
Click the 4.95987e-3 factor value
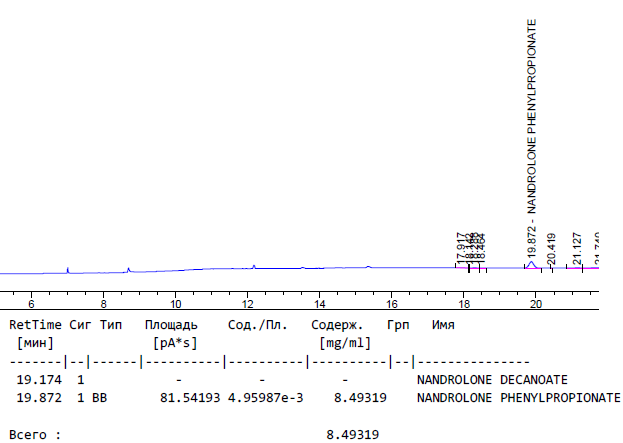(x=265, y=397)
